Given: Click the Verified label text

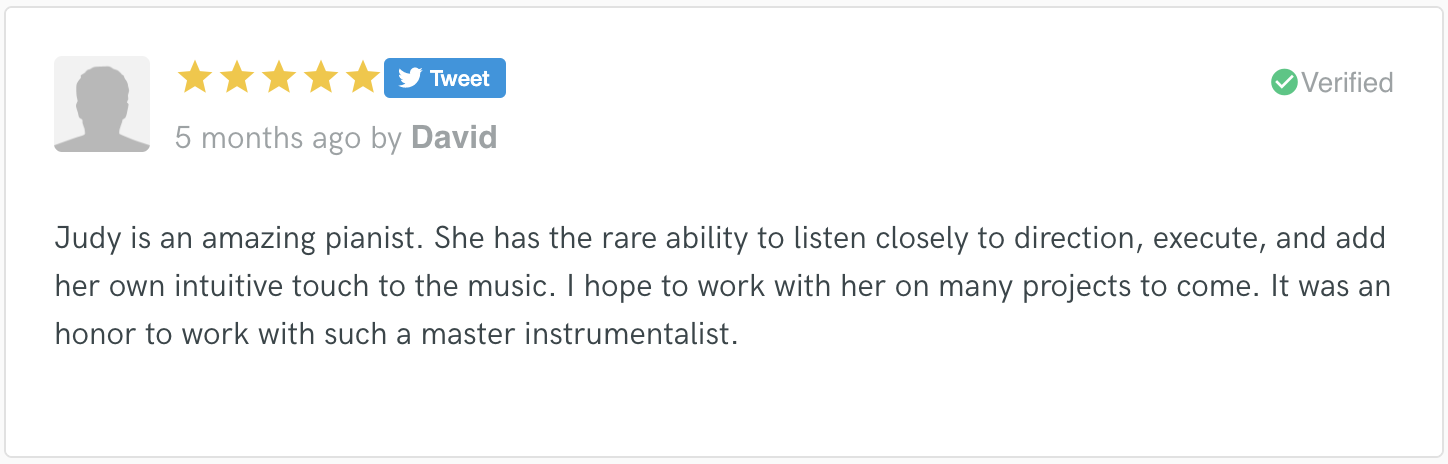Looking at the screenshot, I should coord(1347,82).
